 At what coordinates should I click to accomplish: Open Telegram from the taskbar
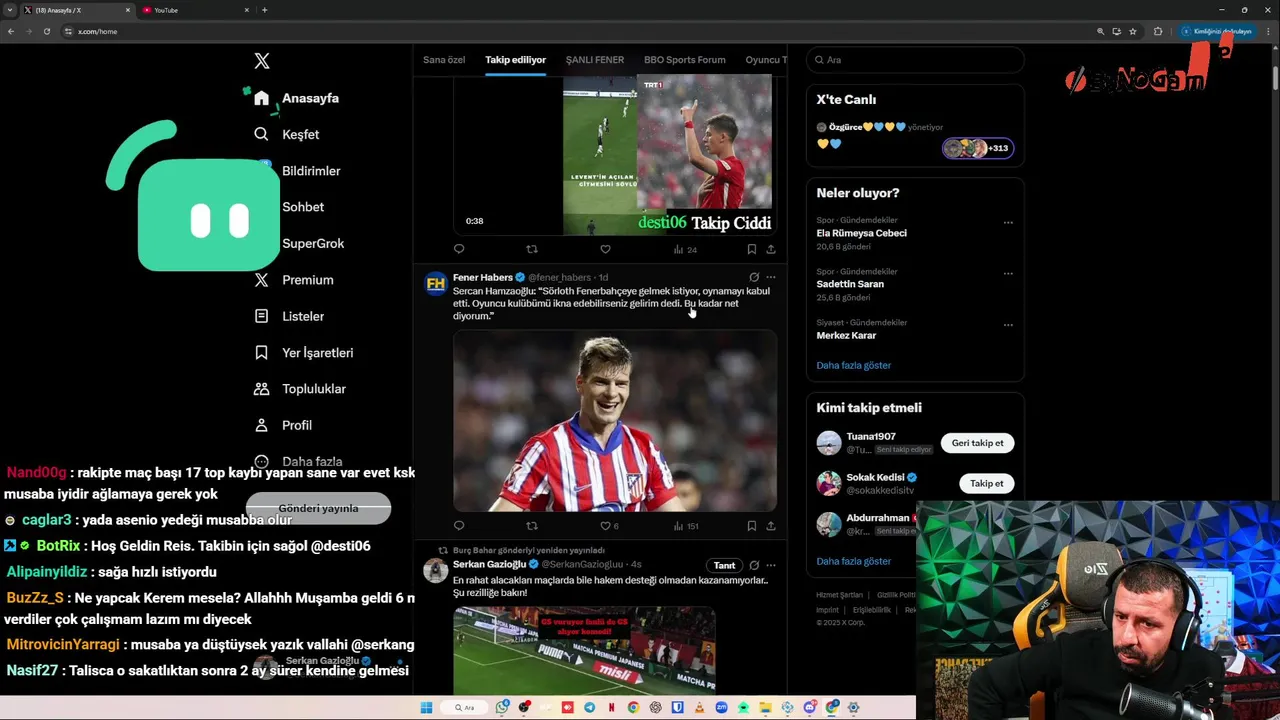coord(589,708)
